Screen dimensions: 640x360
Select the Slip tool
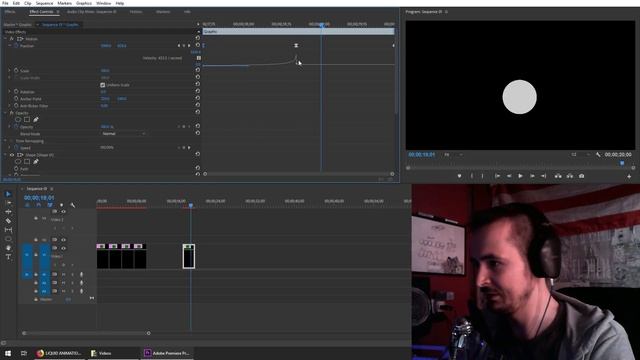click(8, 230)
